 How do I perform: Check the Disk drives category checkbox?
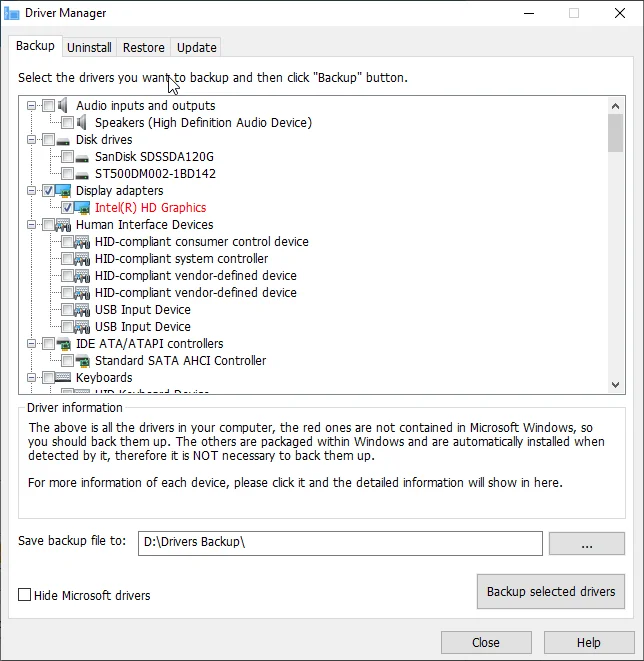click(48, 140)
